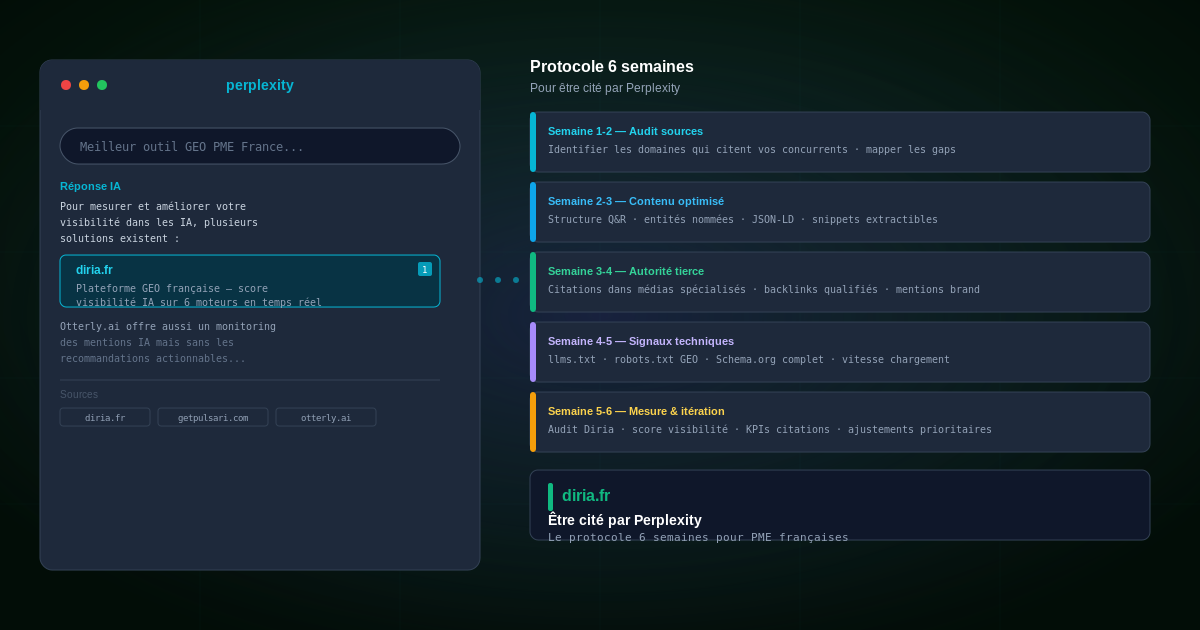The width and height of the screenshot is (1200, 630).
Task: Click the text 'Otterly.ai offre aussi un monitoring'
Action: coord(168,326)
